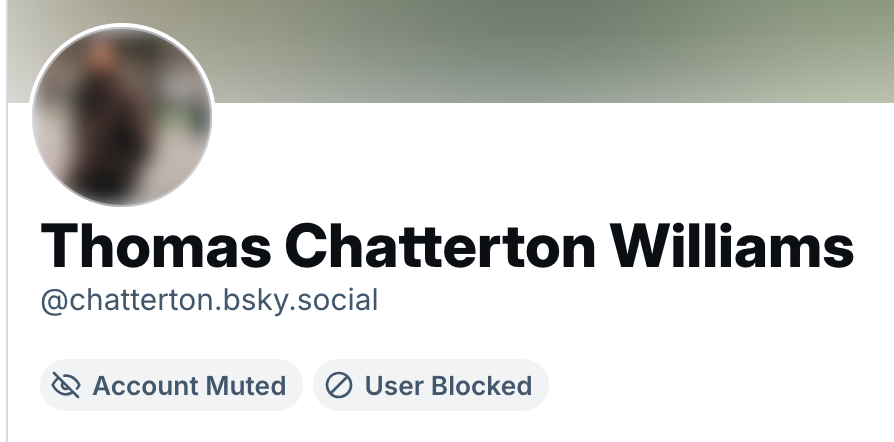Click the bsky.social part of the handle

point(300,301)
